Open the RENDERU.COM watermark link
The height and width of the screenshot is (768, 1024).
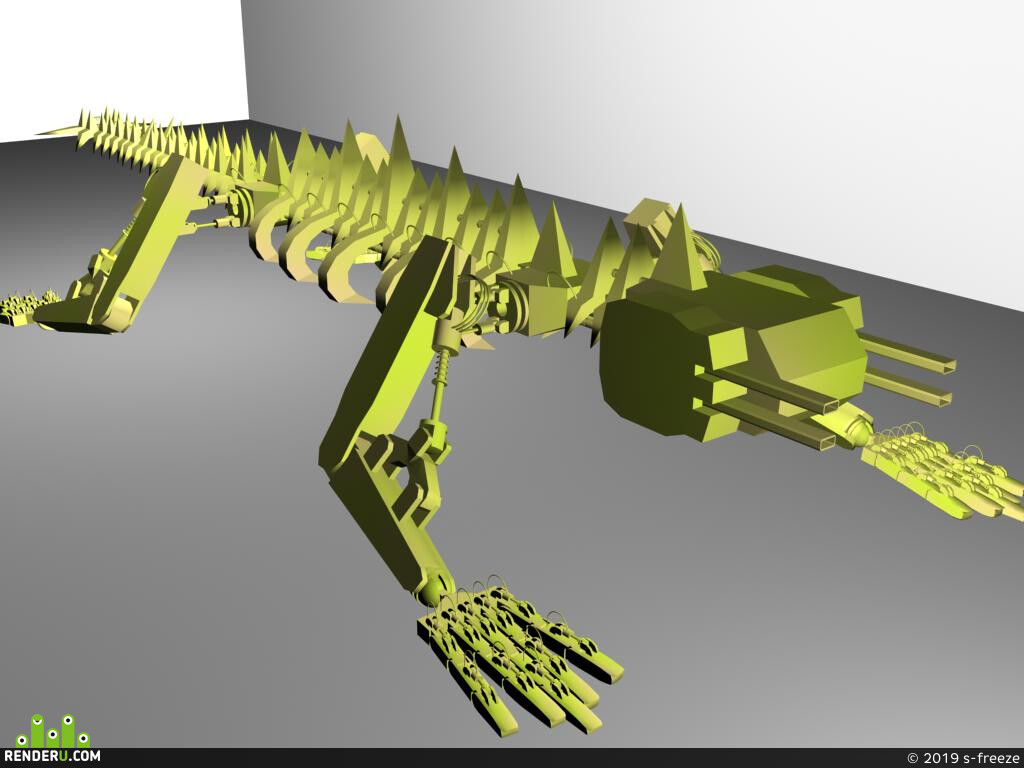click(x=52, y=756)
